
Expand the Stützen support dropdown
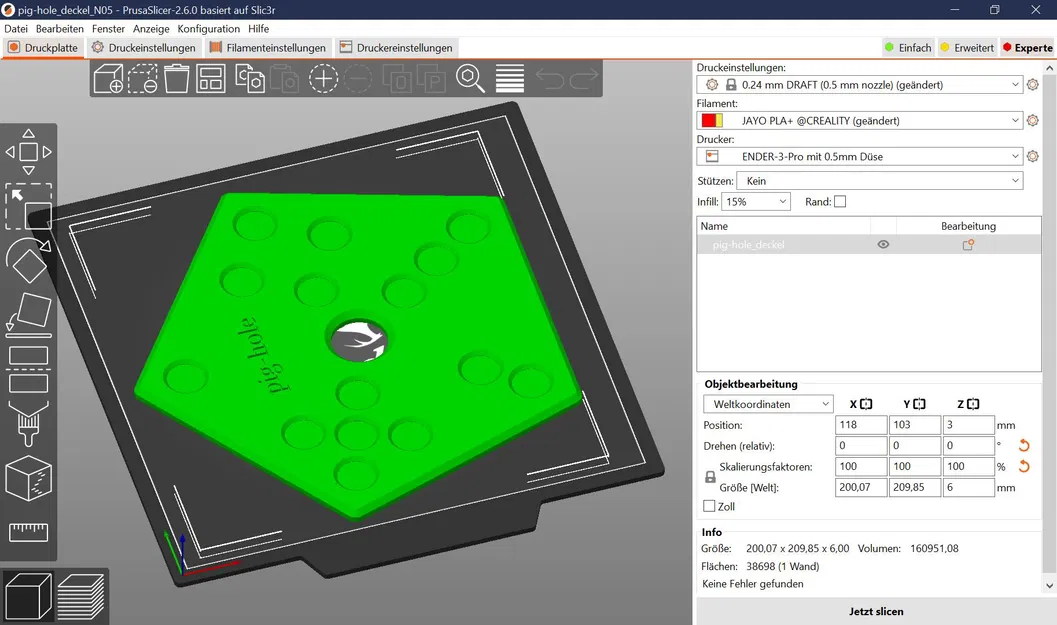[x=880, y=180]
